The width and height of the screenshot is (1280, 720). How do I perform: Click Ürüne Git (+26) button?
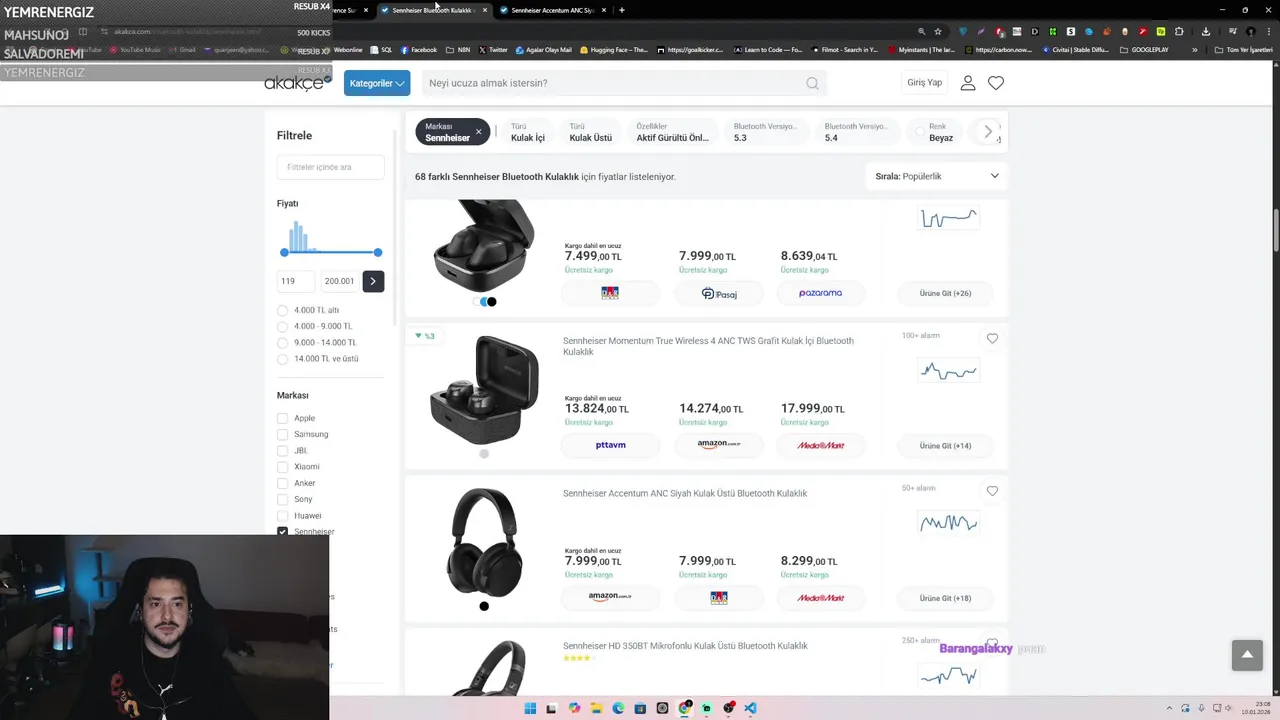945,293
